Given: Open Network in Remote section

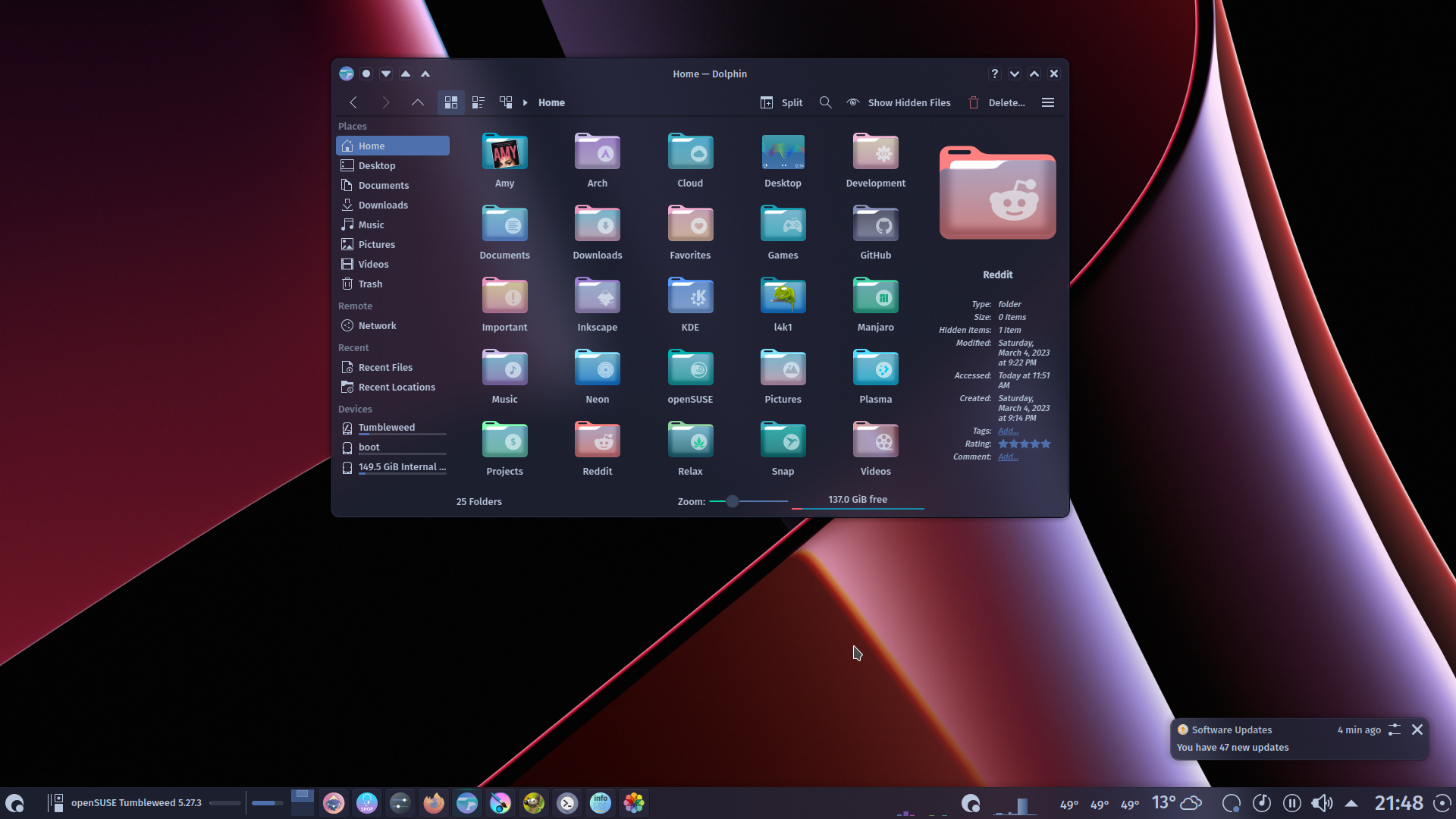Looking at the screenshot, I should pyautogui.click(x=393, y=325).
